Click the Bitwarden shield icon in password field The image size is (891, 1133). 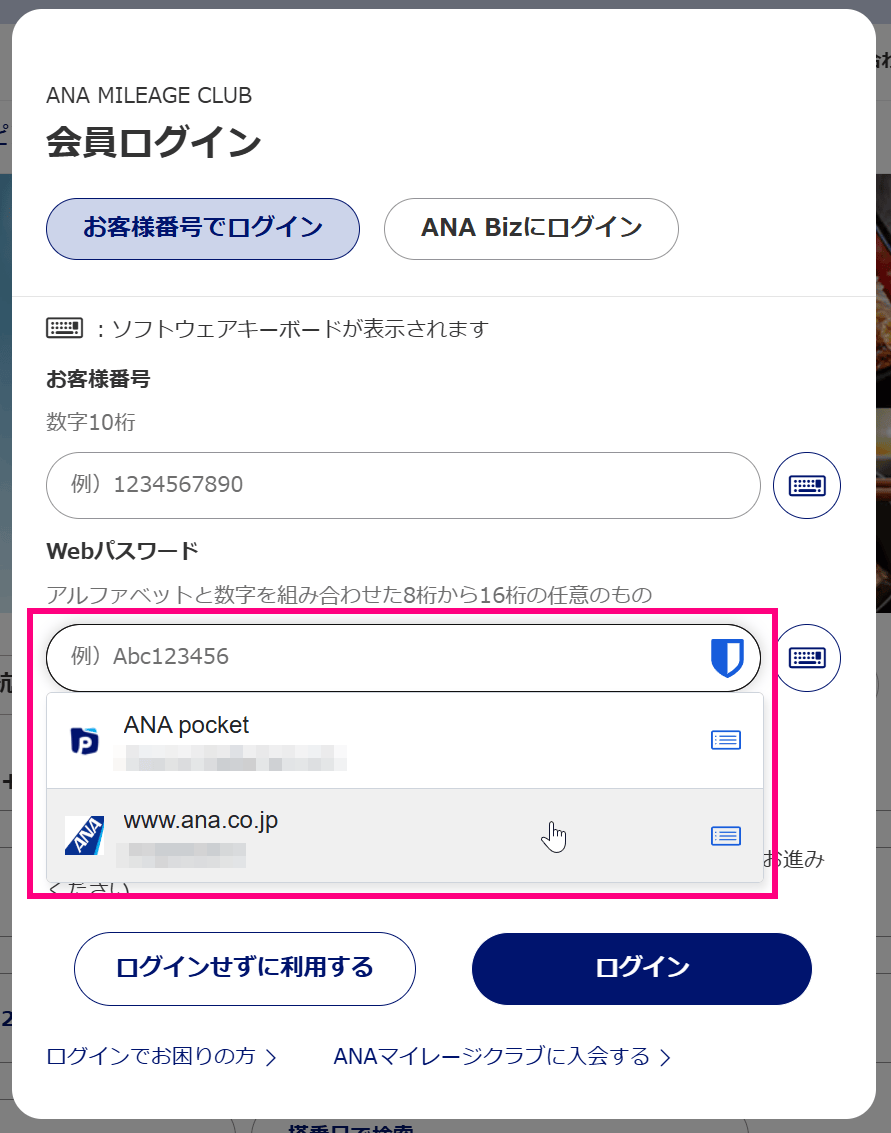point(727,658)
